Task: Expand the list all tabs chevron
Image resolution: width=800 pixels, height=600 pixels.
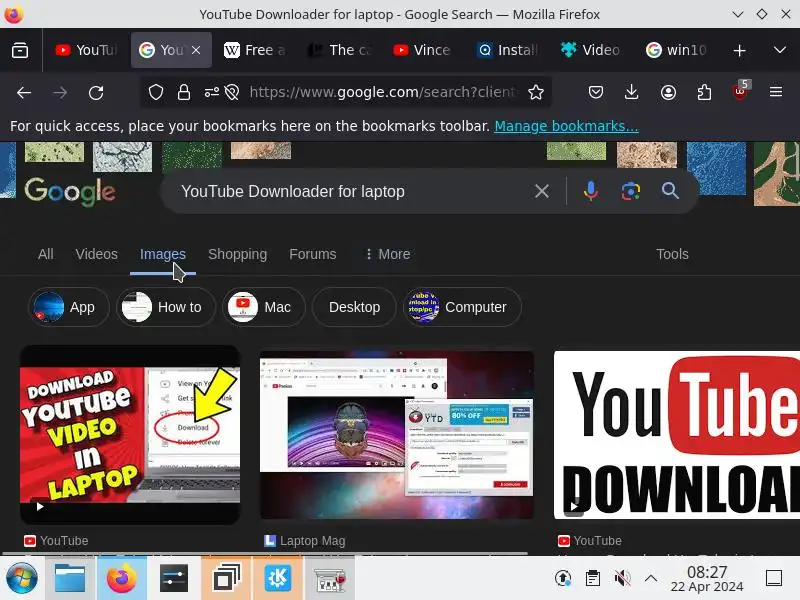Action: click(x=780, y=50)
